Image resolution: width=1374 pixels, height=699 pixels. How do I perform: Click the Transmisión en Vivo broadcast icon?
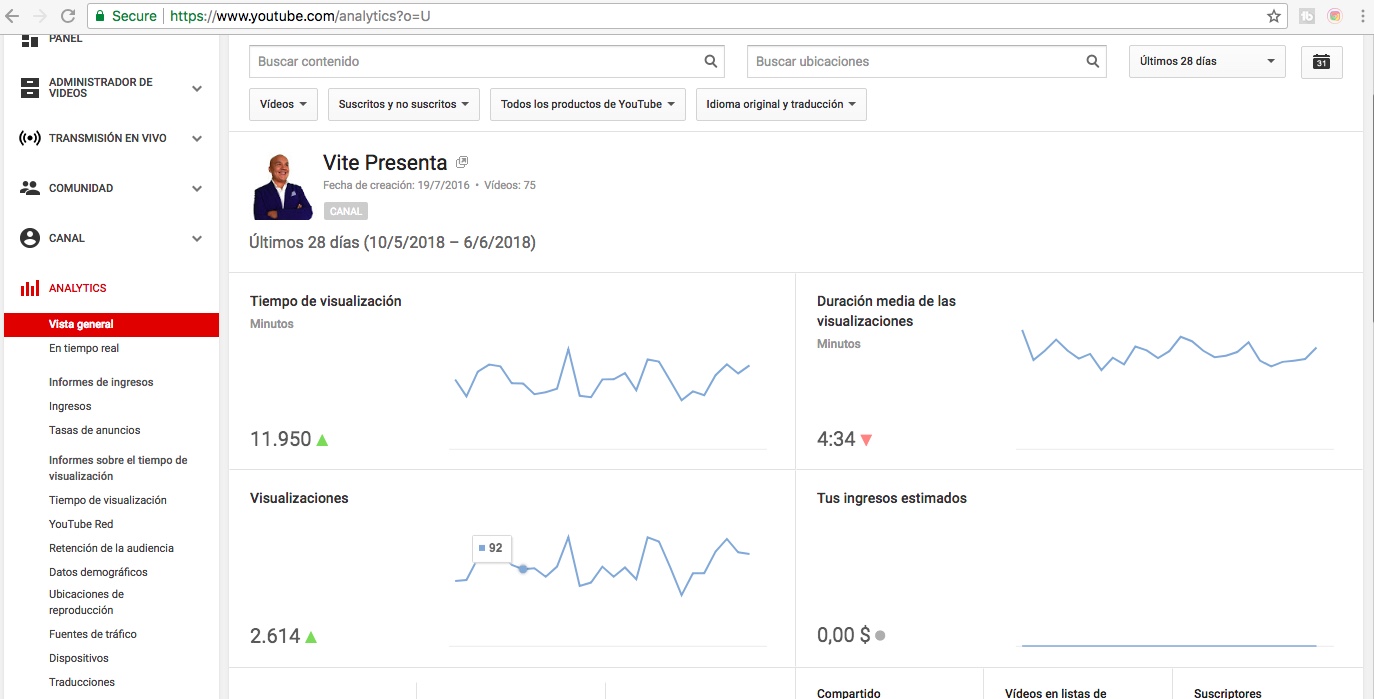(x=30, y=138)
